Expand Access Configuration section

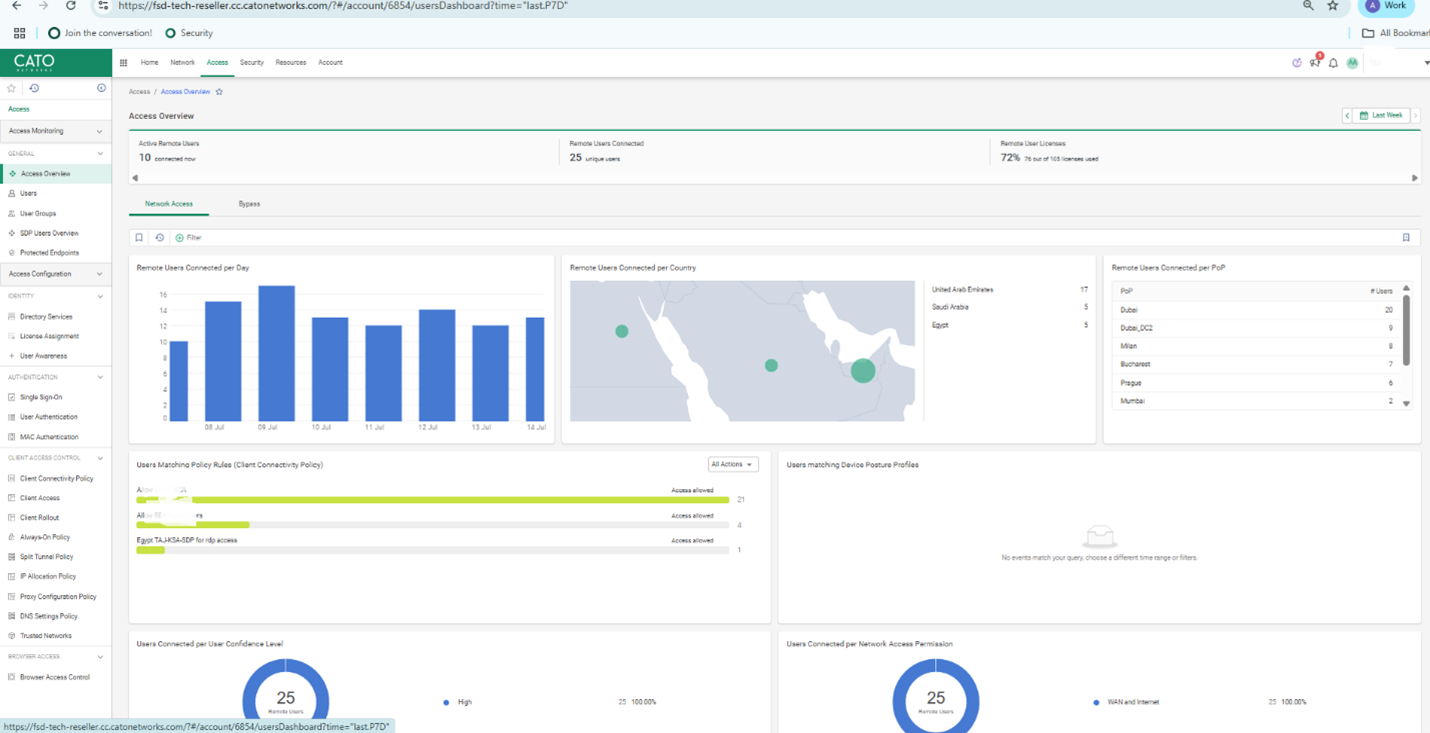pyautogui.click(x=56, y=274)
